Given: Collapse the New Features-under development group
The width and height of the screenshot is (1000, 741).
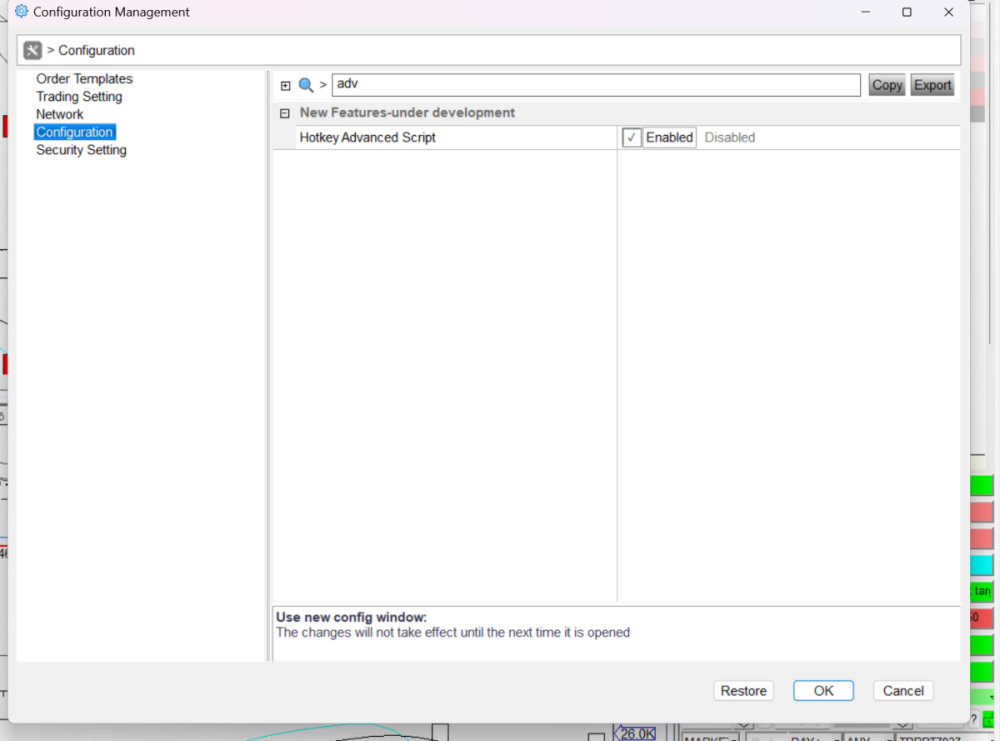Looking at the screenshot, I should pyautogui.click(x=286, y=114).
